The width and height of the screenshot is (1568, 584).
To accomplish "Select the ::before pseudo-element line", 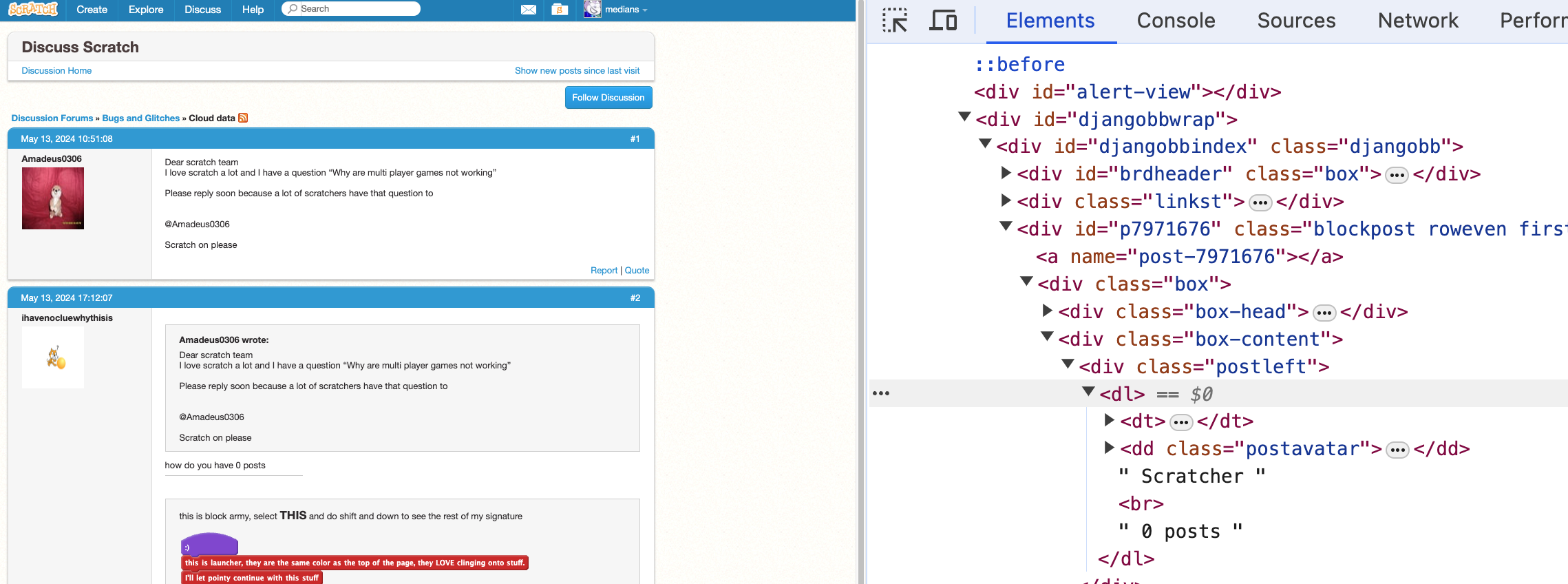I will [x=1020, y=65].
